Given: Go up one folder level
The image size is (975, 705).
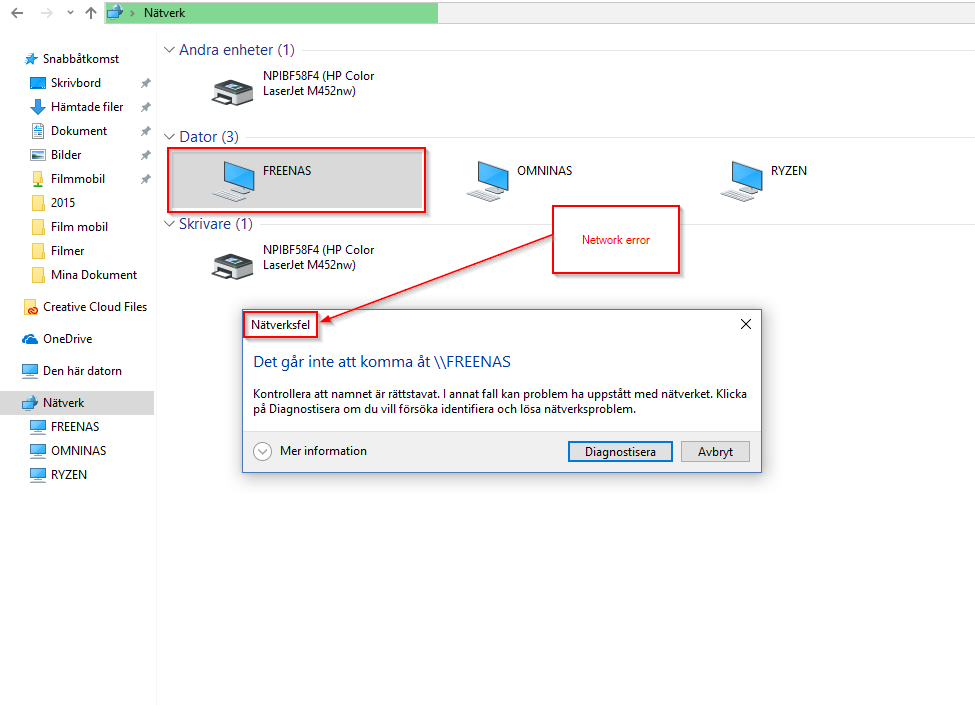Looking at the screenshot, I should click(91, 12).
